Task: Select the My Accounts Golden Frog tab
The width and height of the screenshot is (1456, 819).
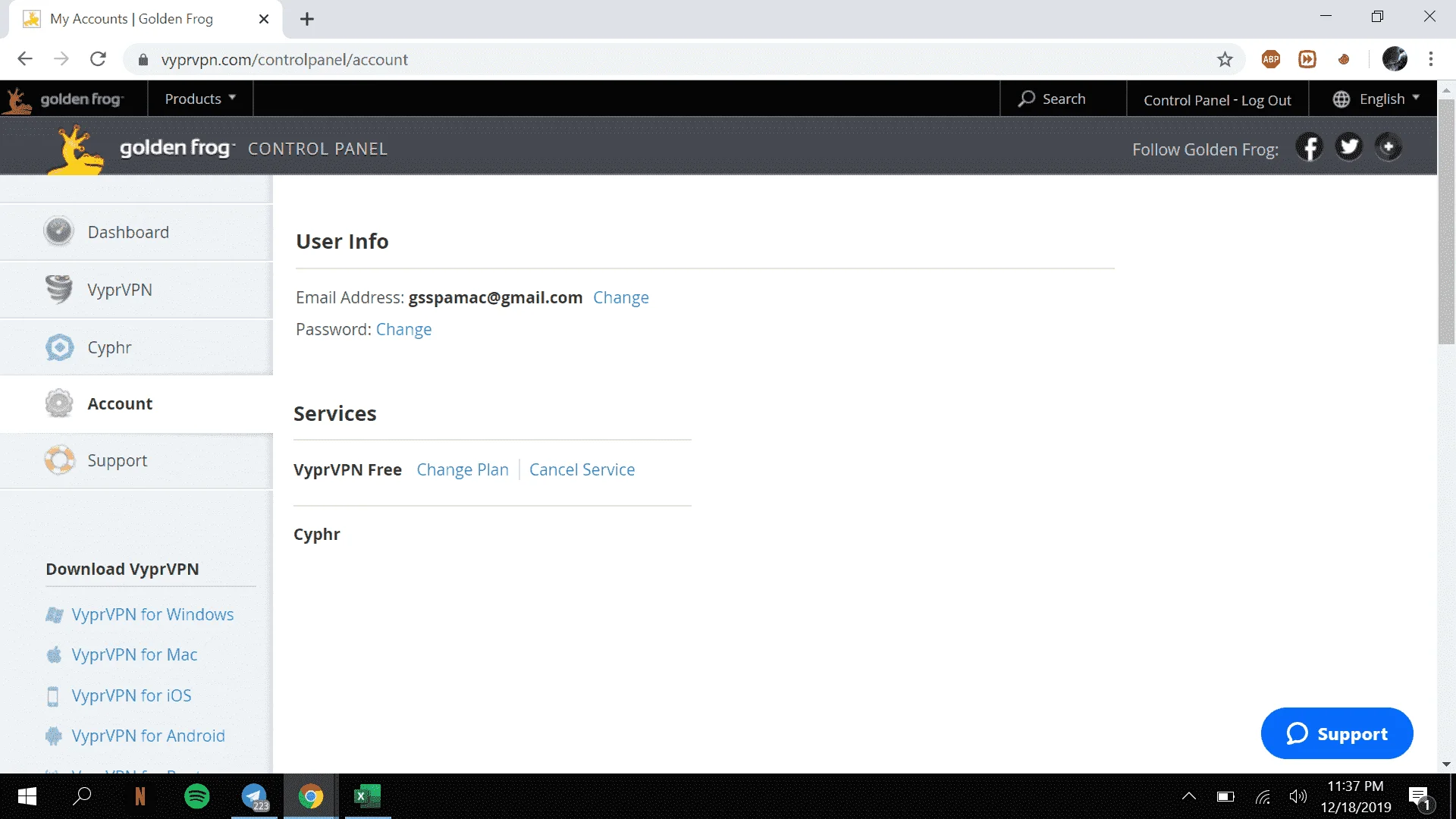Action: tap(146, 19)
